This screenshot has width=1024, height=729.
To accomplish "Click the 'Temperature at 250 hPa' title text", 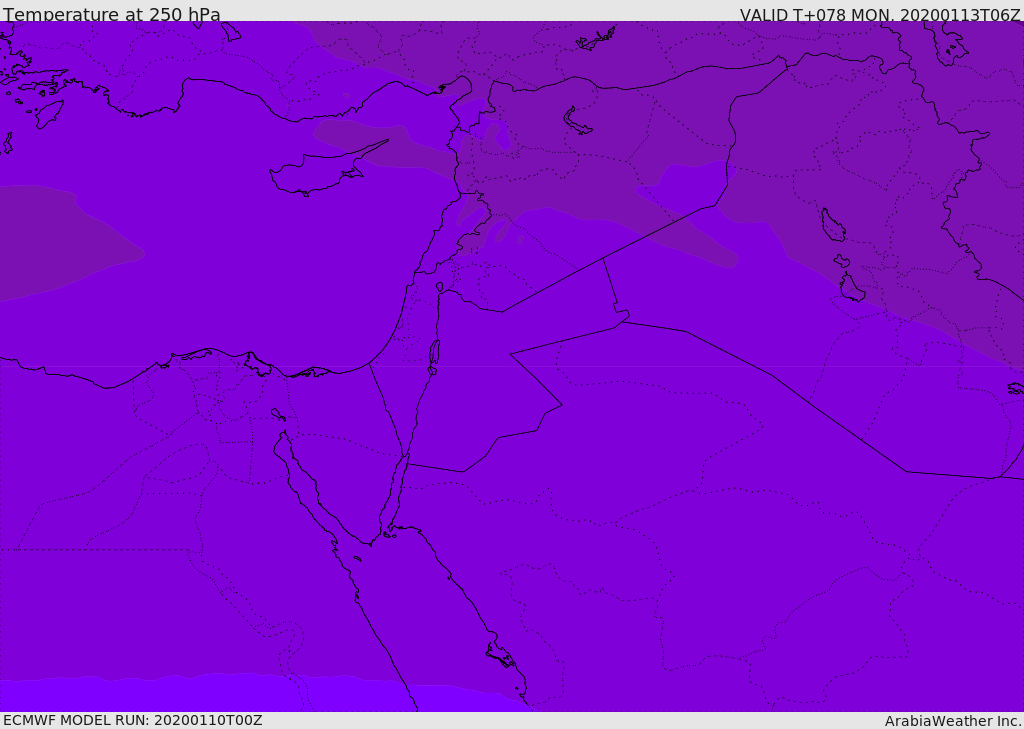I will click(112, 14).
